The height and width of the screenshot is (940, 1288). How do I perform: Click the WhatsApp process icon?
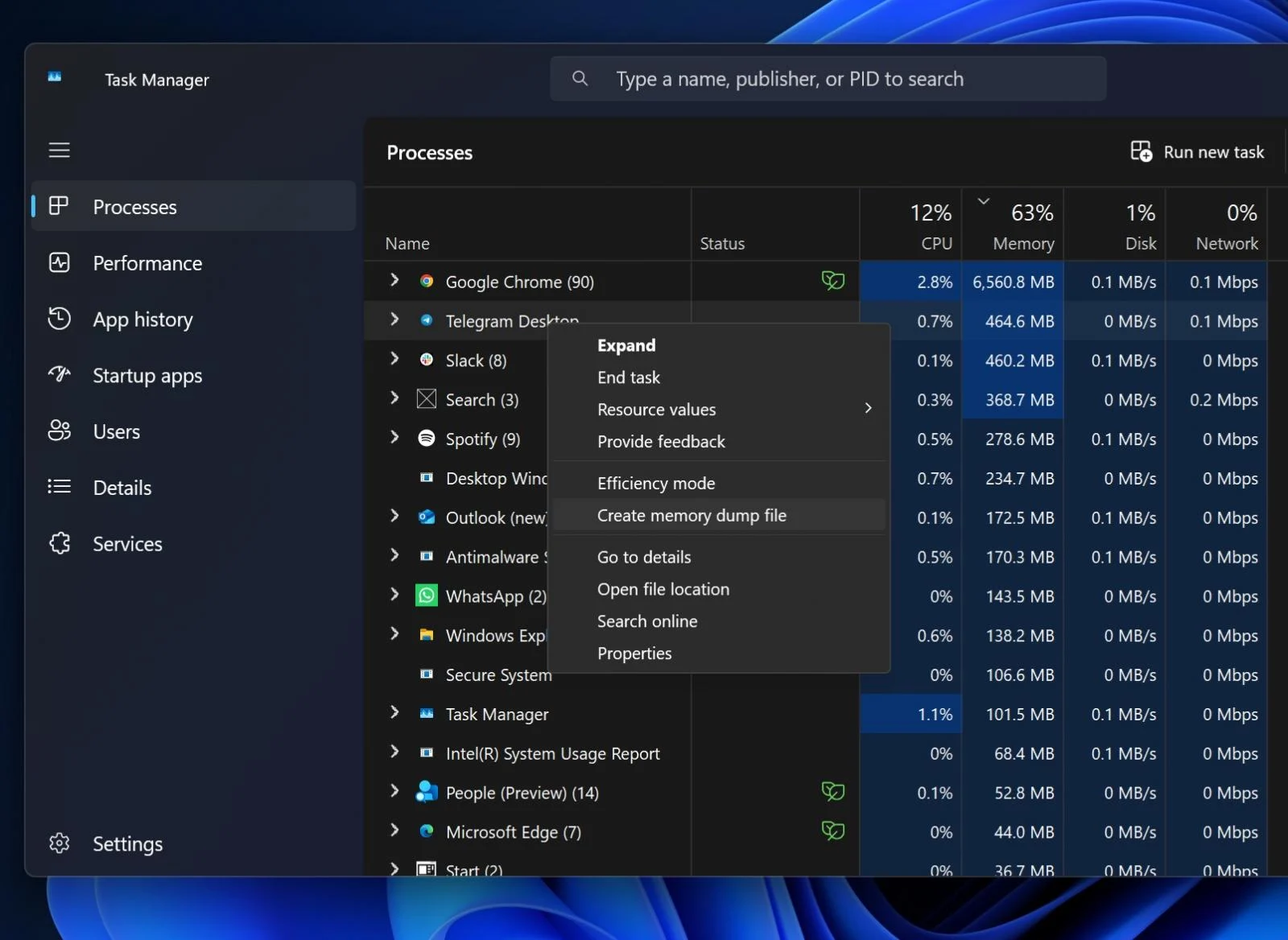click(x=427, y=596)
